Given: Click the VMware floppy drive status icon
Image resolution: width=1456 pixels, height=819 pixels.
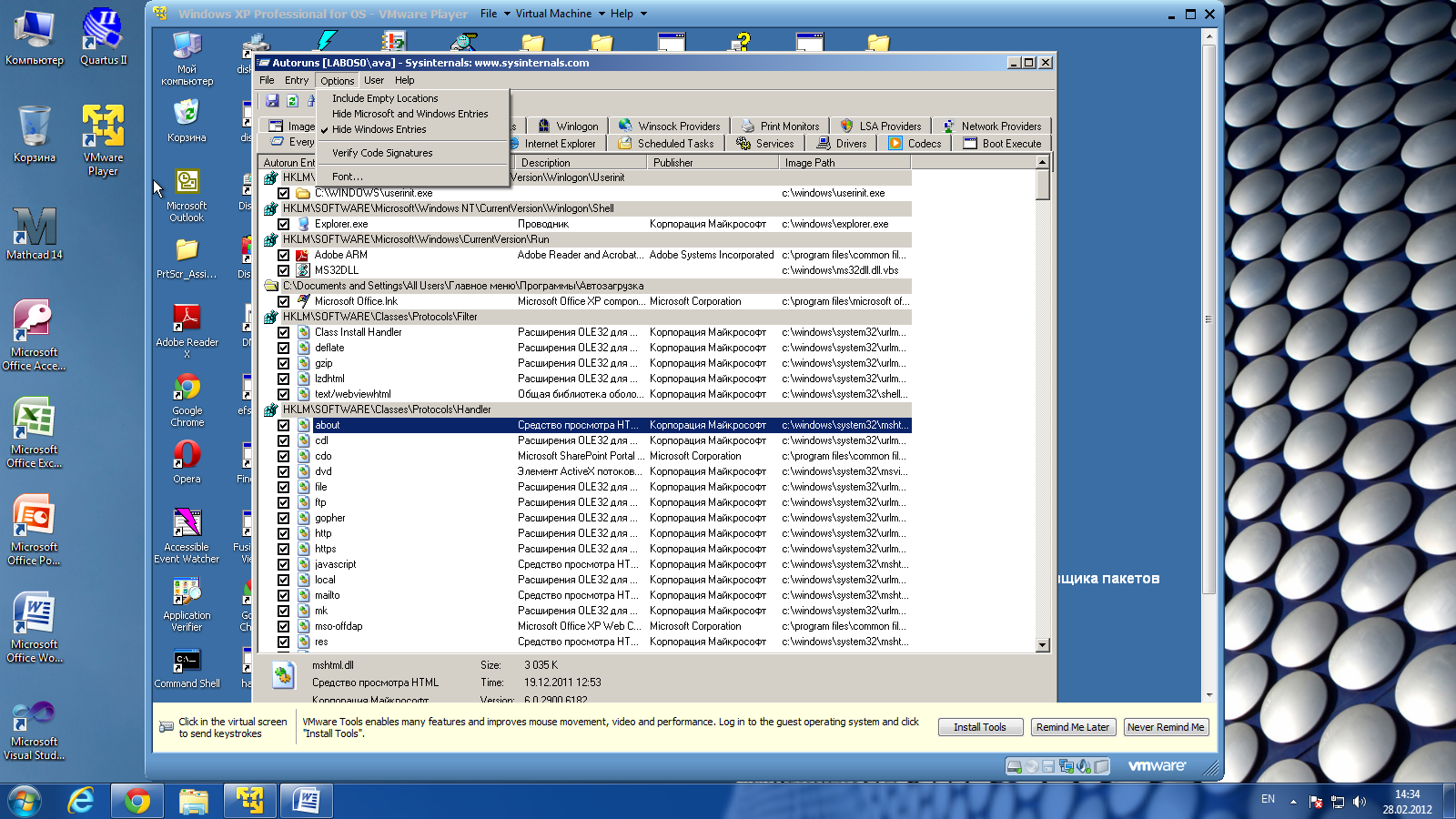Looking at the screenshot, I should (x=1049, y=766).
